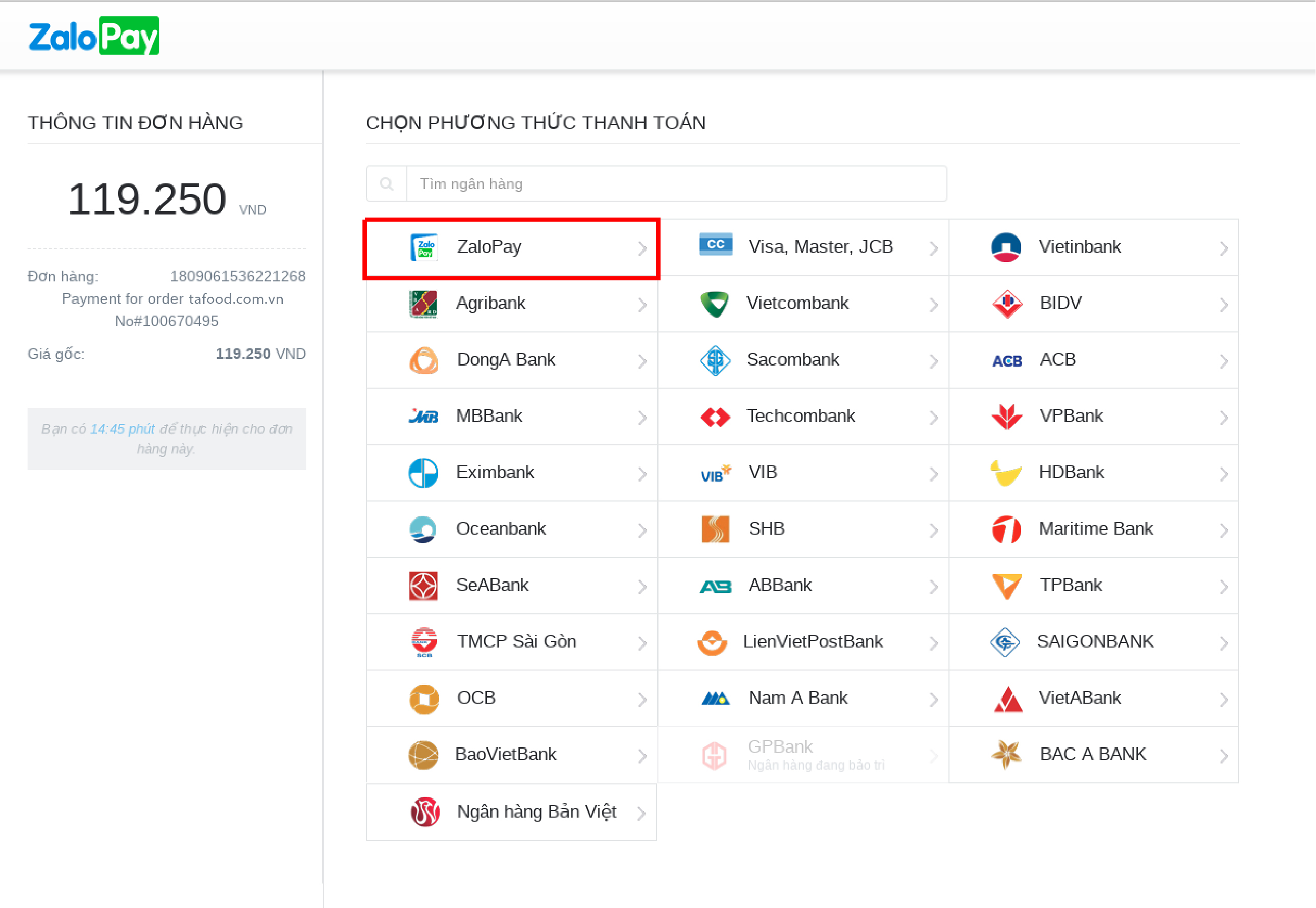Click the MBBank logo icon
Viewport: 1316px width, 908px height.
tap(424, 416)
